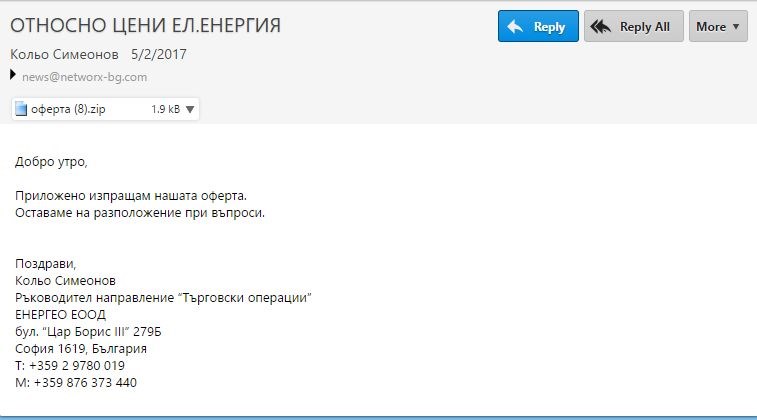The width and height of the screenshot is (757, 420).
Task: Open the оферта (8).zip attachment
Action: tap(68, 109)
